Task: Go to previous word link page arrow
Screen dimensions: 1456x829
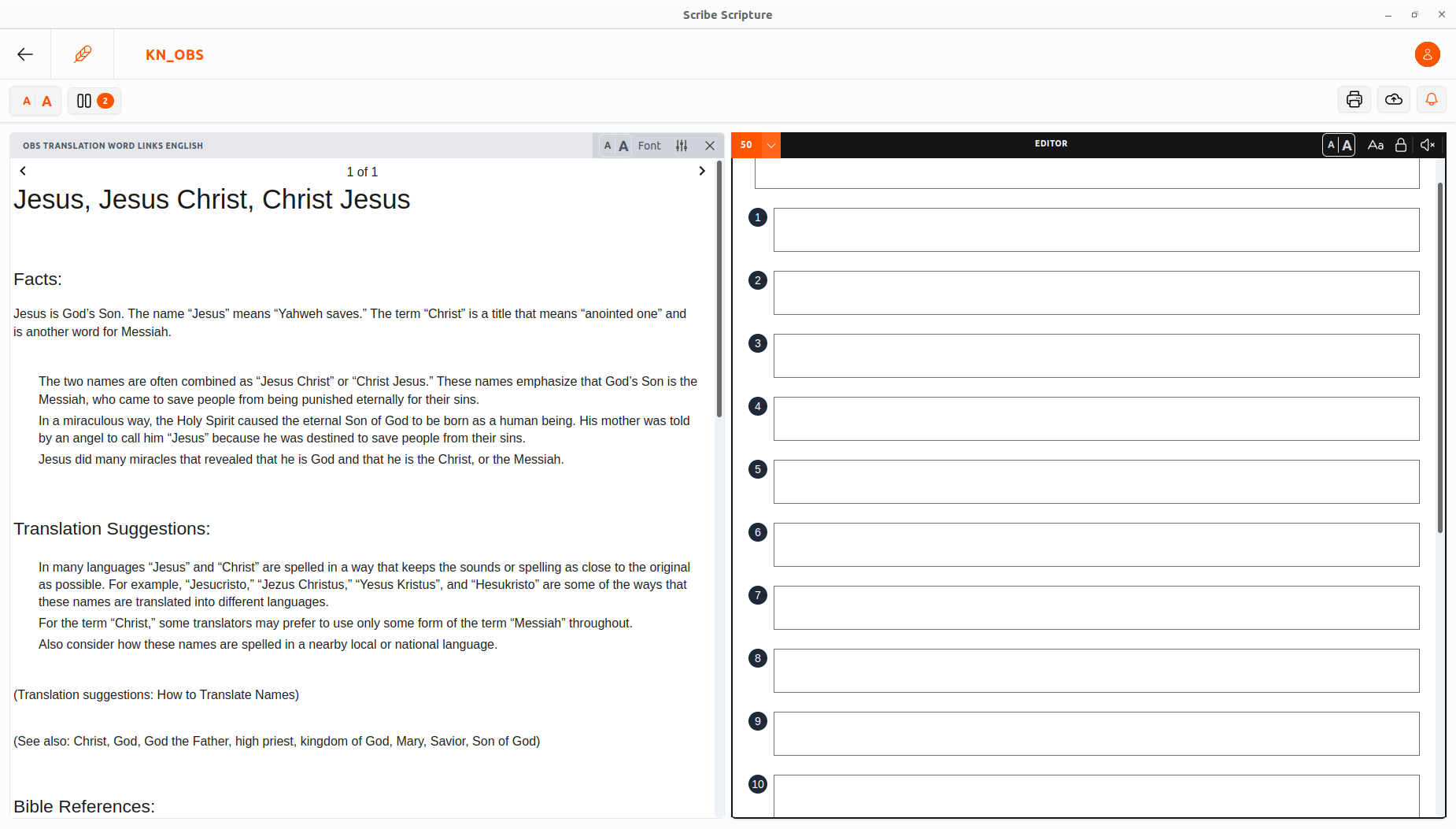Action: click(23, 171)
